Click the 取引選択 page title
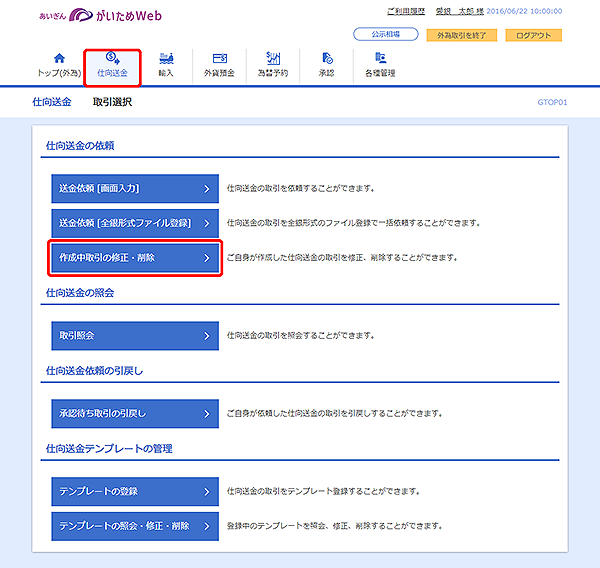The image size is (600, 568). pos(112,102)
